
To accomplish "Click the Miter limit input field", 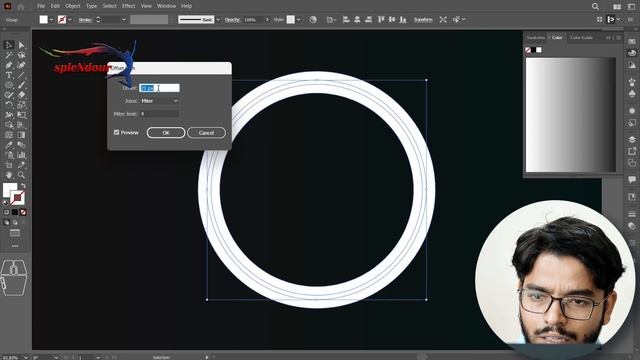I will coord(160,114).
